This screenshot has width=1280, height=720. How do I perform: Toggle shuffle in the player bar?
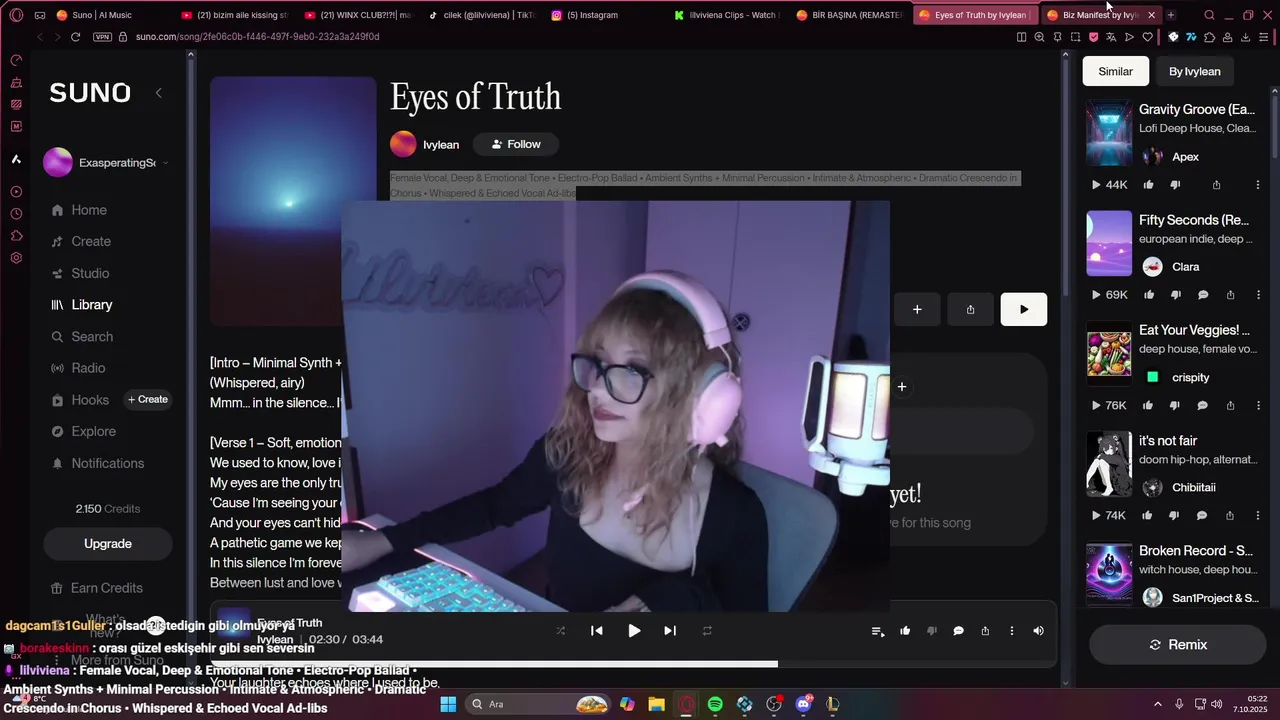(x=560, y=631)
